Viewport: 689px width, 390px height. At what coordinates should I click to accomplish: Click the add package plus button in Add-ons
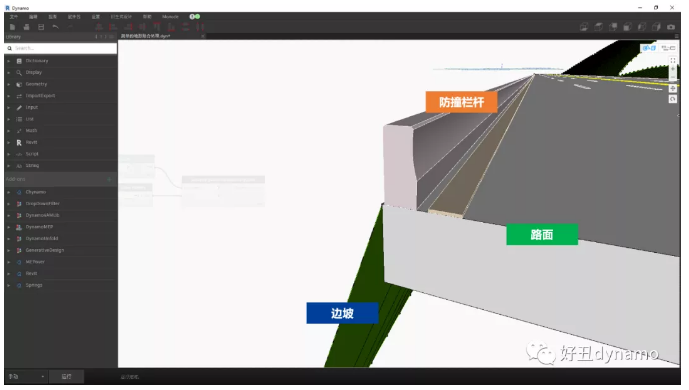tap(109, 179)
